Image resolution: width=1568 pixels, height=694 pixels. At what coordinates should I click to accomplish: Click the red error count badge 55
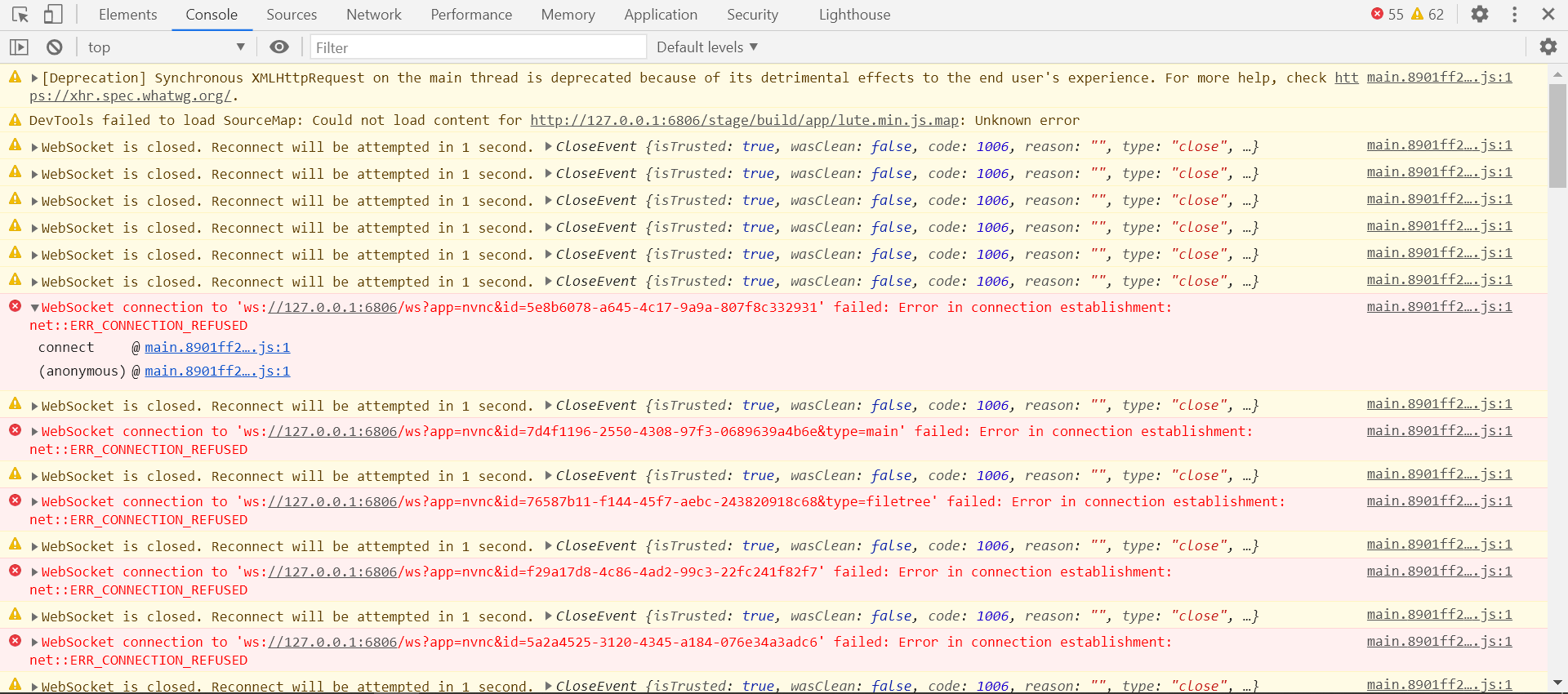[x=1388, y=14]
